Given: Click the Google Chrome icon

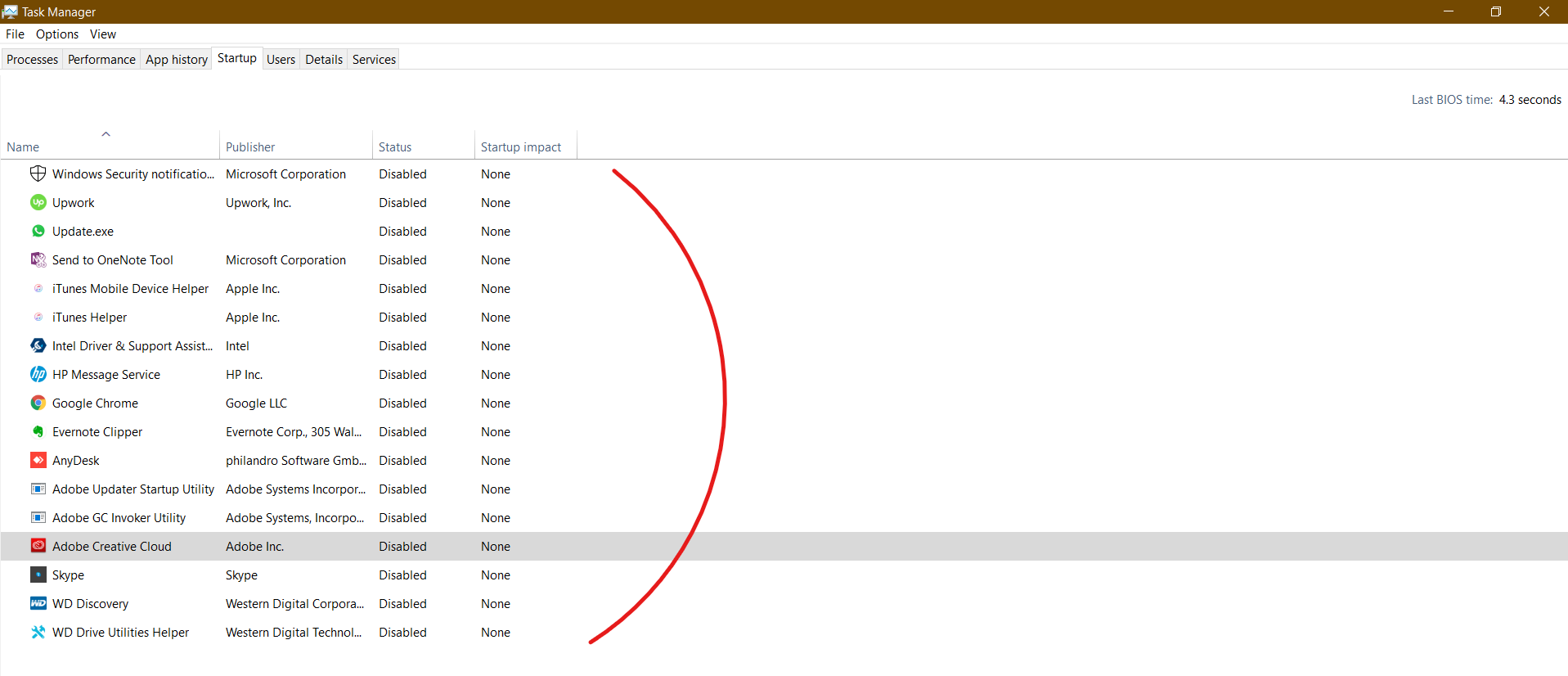Looking at the screenshot, I should (x=38, y=403).
